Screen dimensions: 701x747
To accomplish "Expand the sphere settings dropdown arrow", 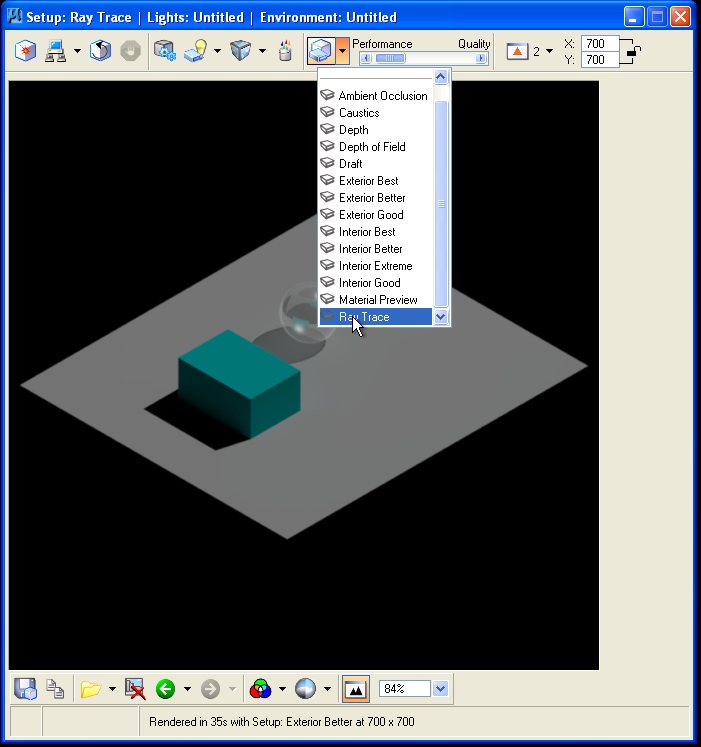I will click(x=327, y=689).
